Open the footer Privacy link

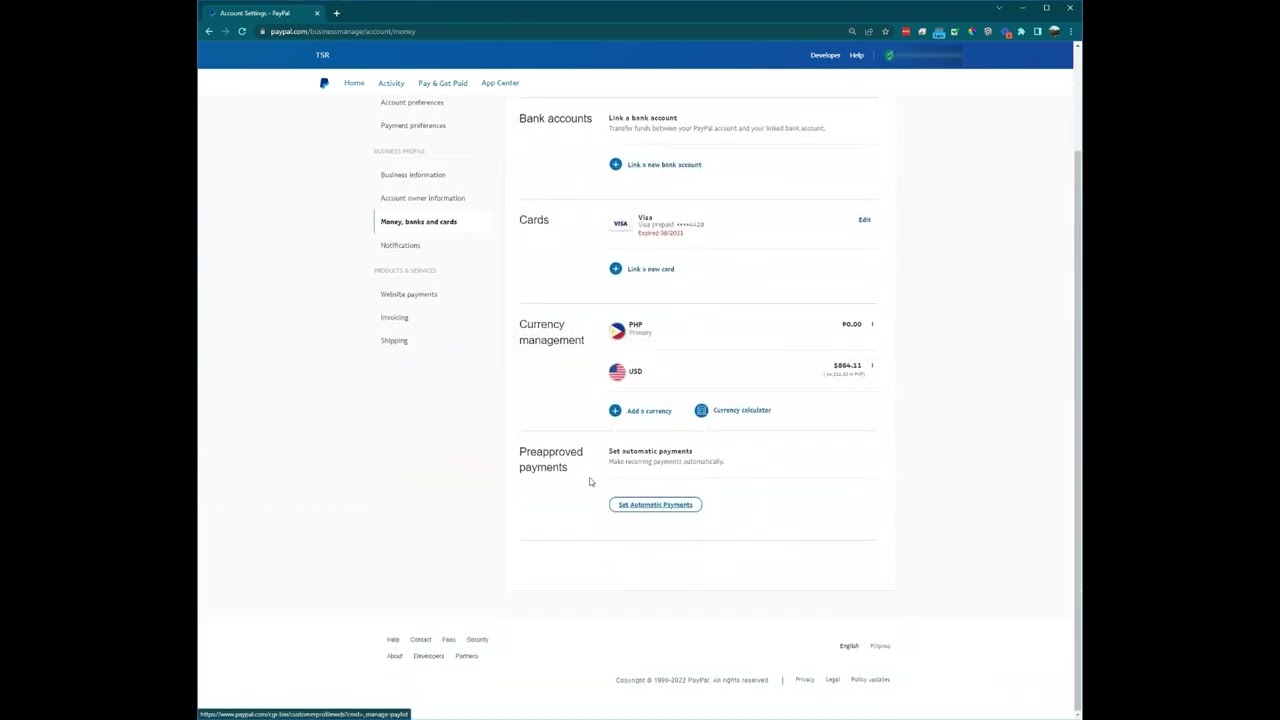tap(804, 679)
